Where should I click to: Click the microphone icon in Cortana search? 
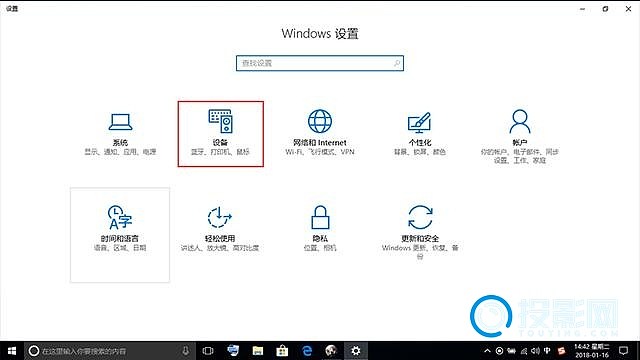coord(186,351)
